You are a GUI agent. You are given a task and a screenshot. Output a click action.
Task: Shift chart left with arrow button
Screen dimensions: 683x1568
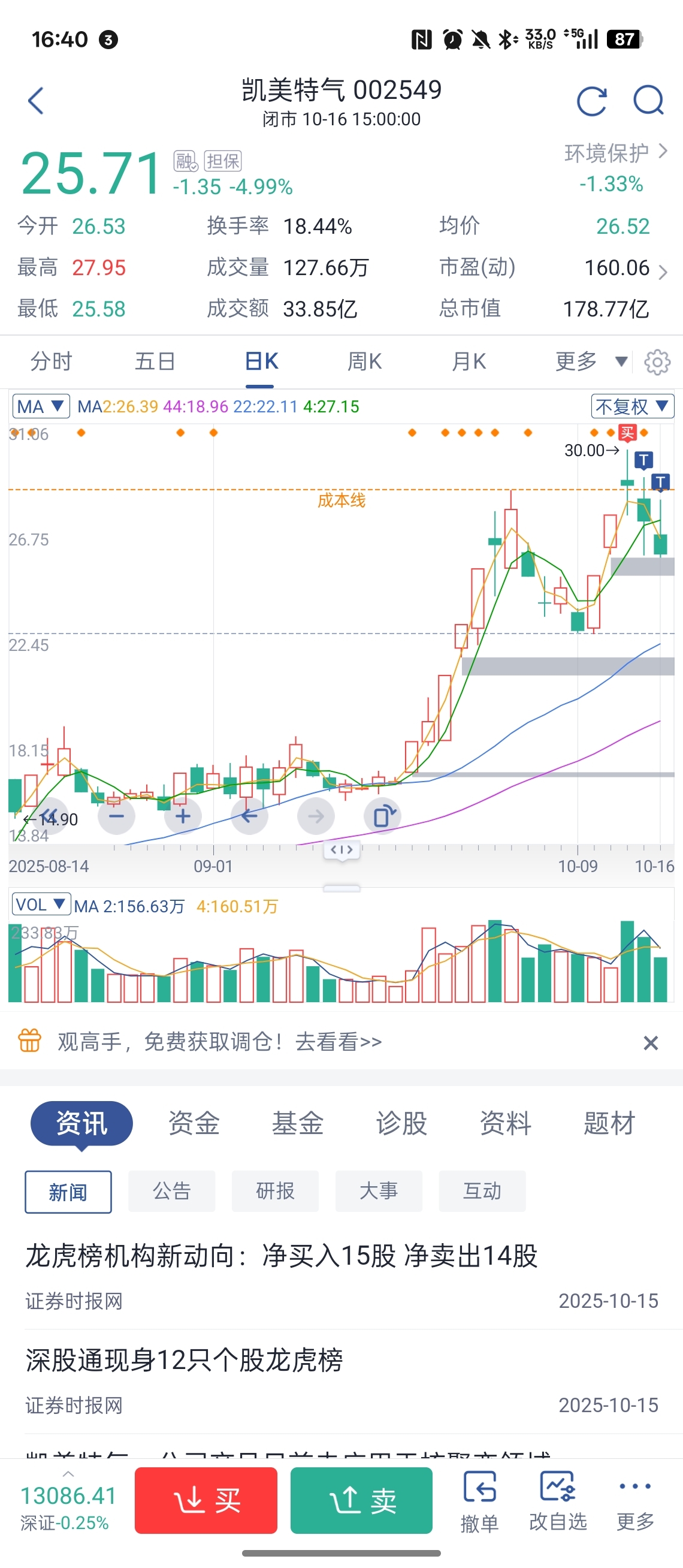(x=249, y=816)
